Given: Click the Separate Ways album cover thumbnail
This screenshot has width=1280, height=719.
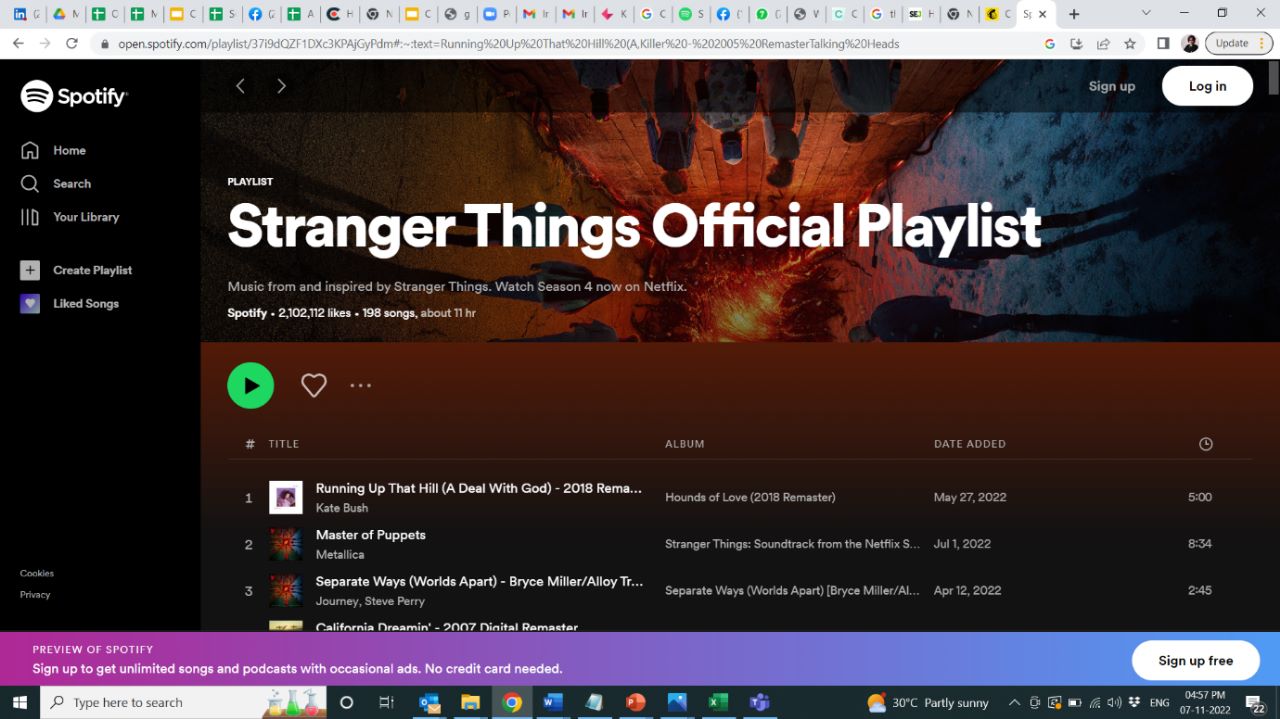Looking at the screenshot, I should click(286, 591).
